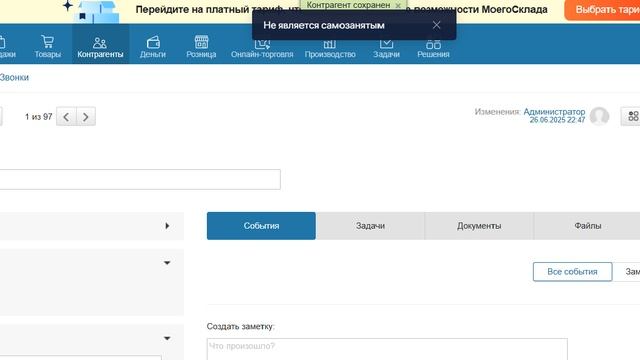Open the Звонки link
The image size is (640, 360).
pyautogui.click(x=14, y=78)
